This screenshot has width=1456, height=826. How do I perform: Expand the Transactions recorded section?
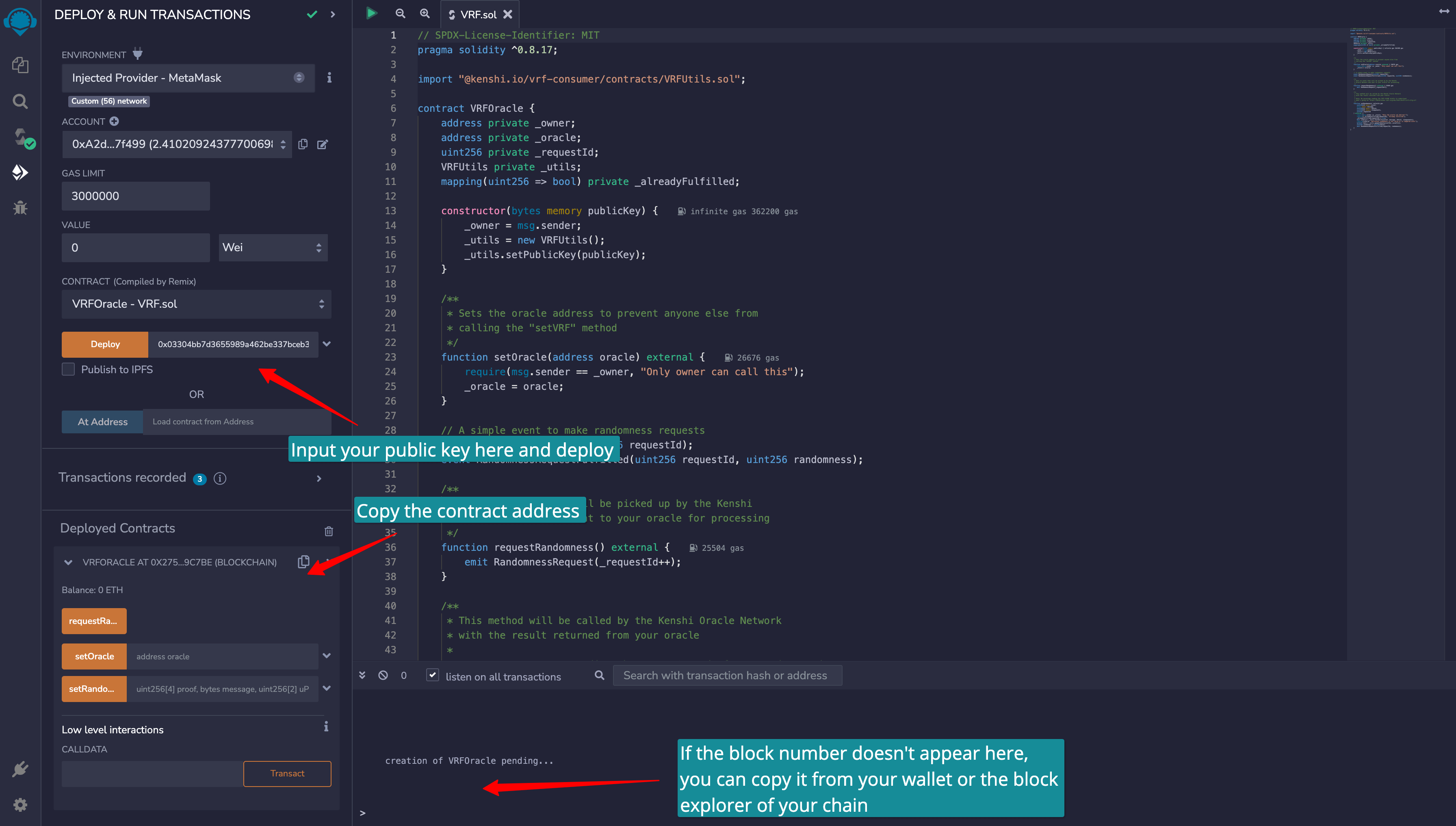(318, 478)
